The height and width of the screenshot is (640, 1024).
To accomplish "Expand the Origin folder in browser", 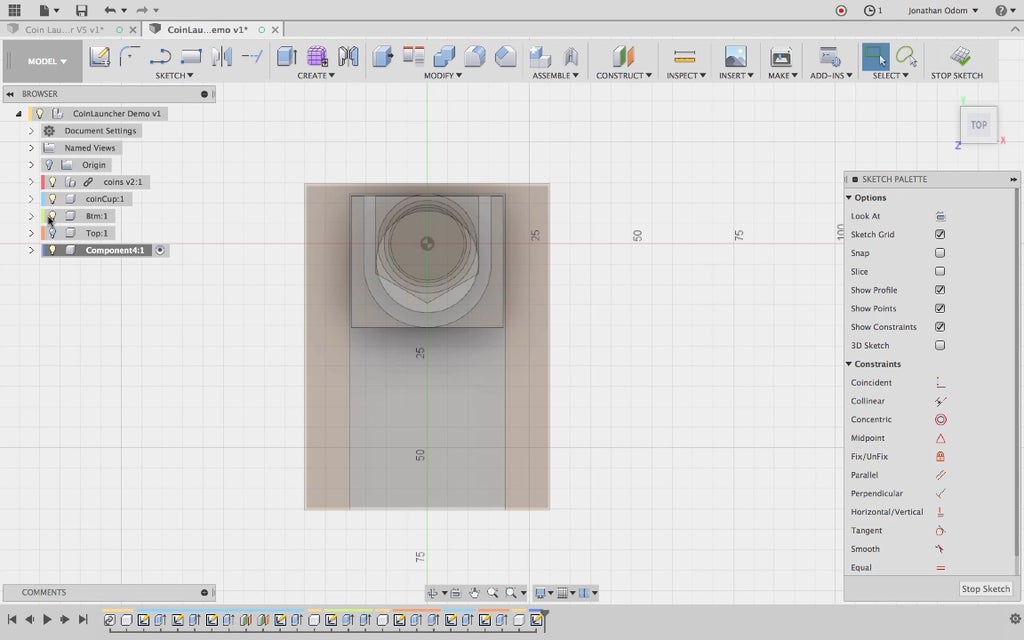I will [31, 165].
